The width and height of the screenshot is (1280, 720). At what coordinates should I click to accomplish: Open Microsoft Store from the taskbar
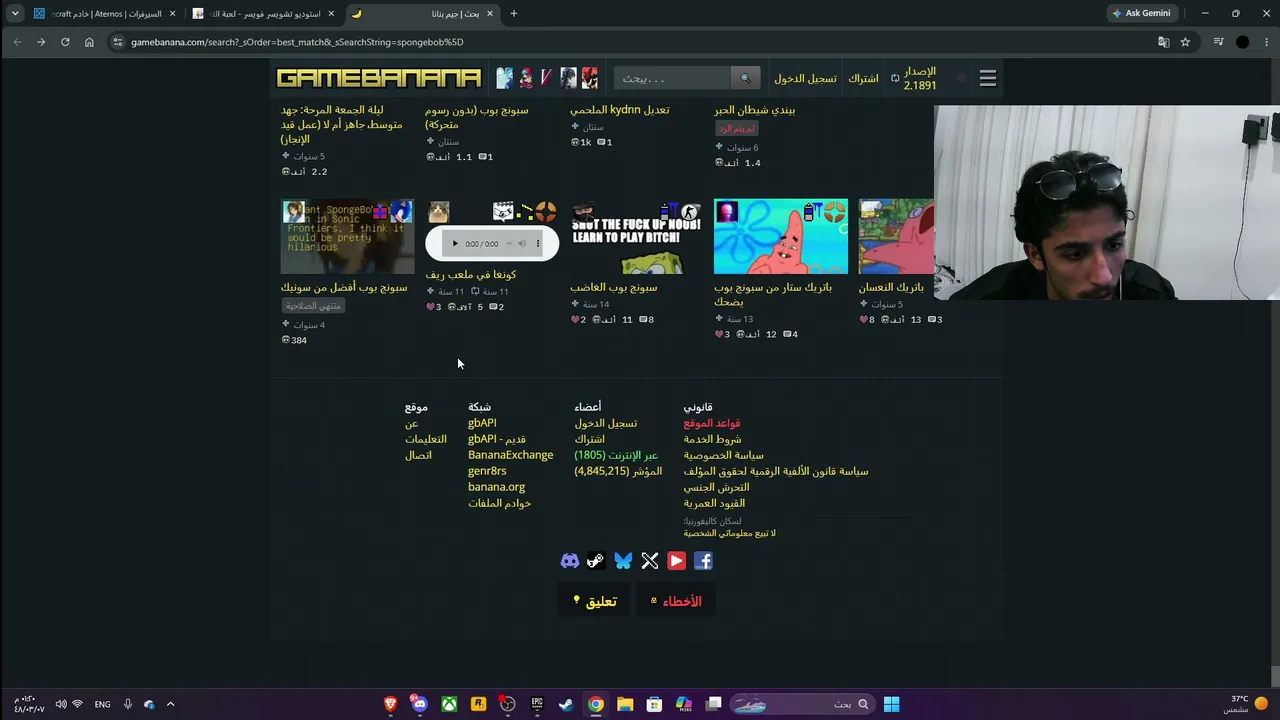pos(654,704)
